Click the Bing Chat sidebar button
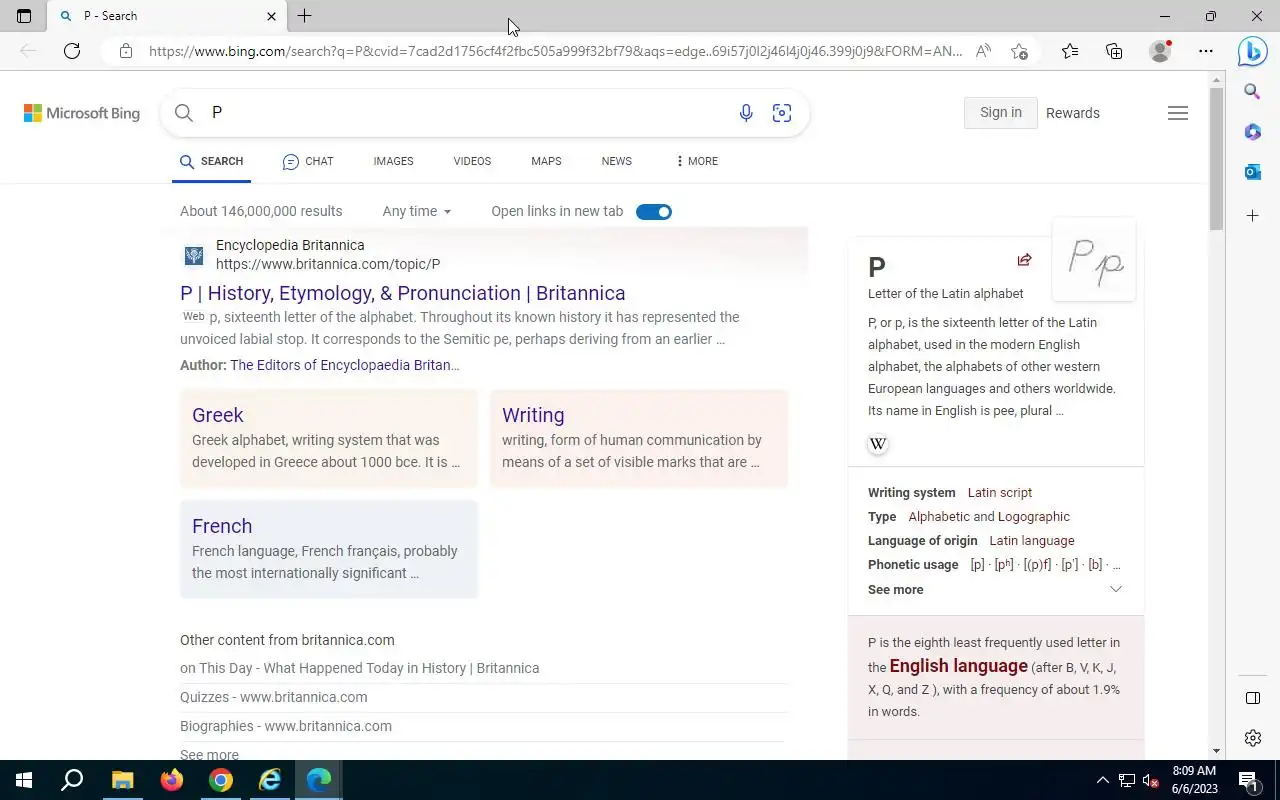 click(1252, 50)
